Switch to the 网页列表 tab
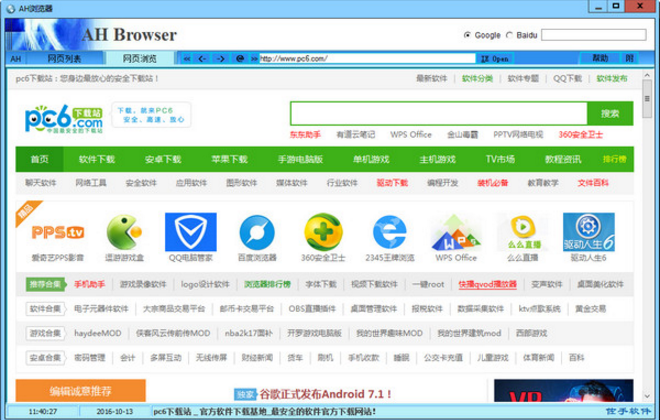The image size is (660, 420). pos(64,58)
